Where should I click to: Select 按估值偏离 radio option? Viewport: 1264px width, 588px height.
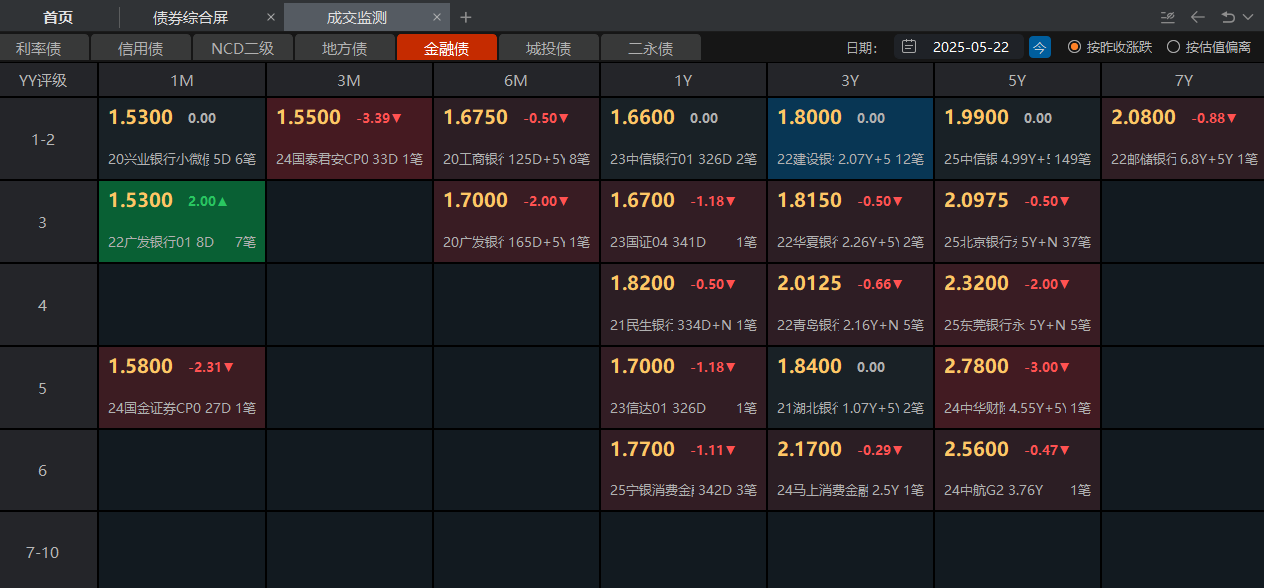[x=1173, y=47]
